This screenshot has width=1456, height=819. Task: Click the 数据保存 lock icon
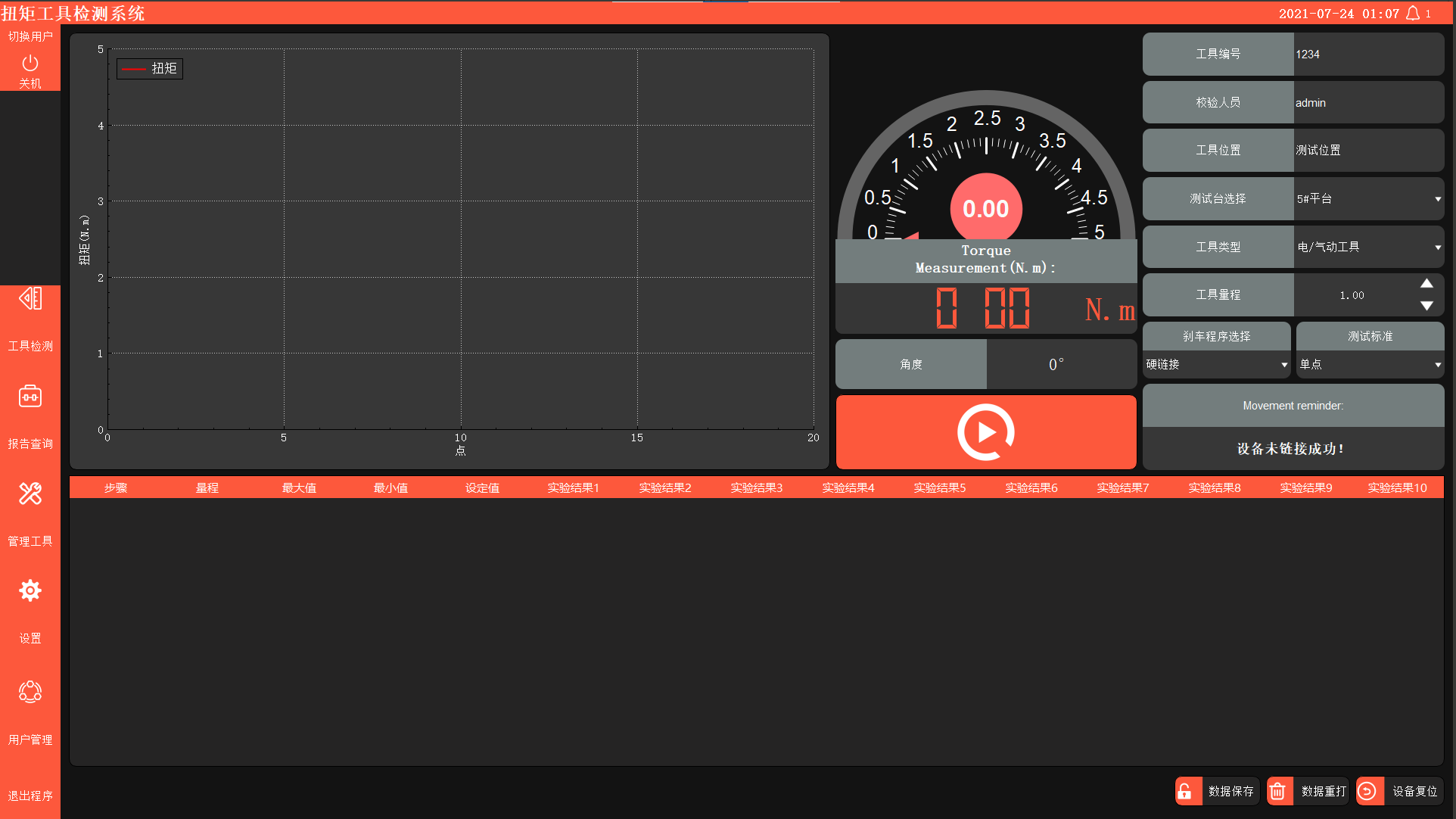pyautogui.click(x=1186, y=791)
